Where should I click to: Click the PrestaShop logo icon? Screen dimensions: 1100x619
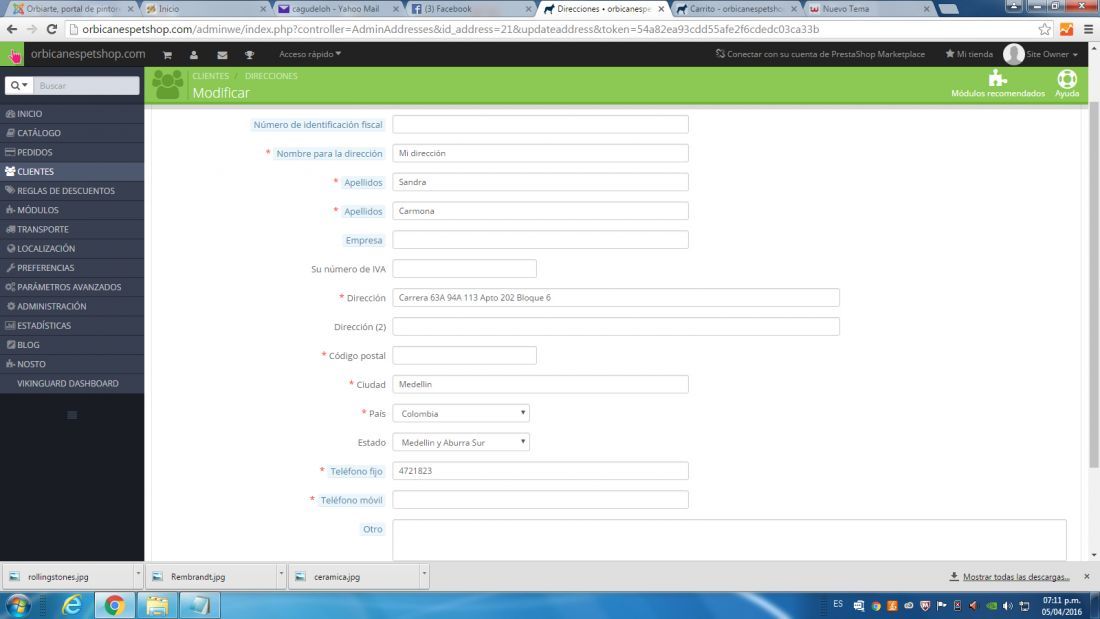pyautogui.click(x=13, y=55)
